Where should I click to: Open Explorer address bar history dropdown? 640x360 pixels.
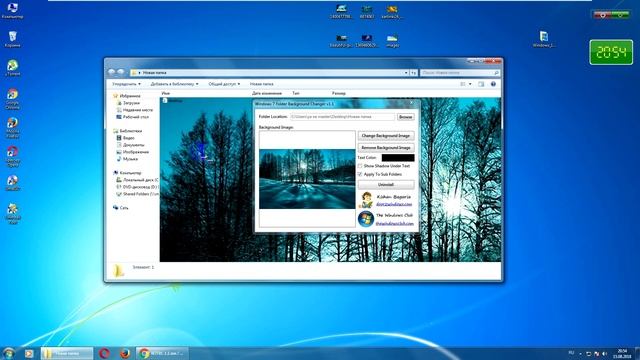click(406, 73)
